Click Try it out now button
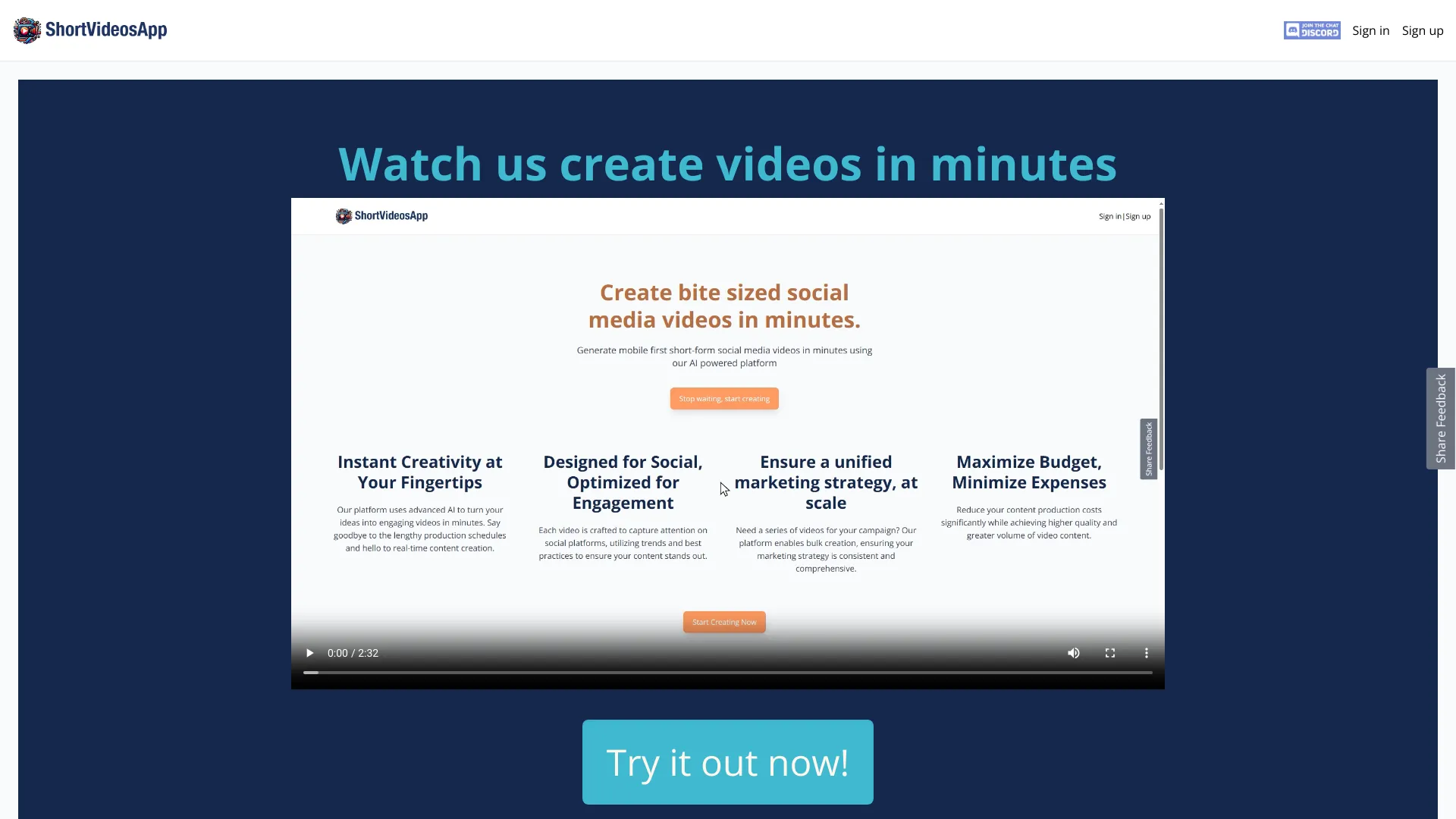The height and width of the screenshot is (819, 1456). click(x=728, y=761)
